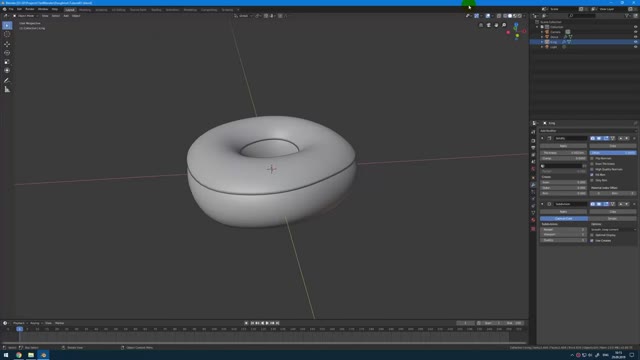Screen dimensions: 640x360
Task: Toggle the Fill Rim checkbox
Action: click(592, 175)
